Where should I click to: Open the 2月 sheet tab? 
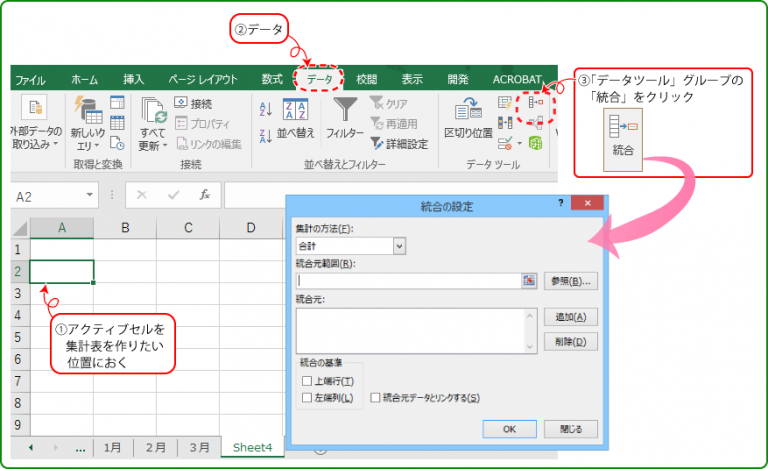coord(156,447)
